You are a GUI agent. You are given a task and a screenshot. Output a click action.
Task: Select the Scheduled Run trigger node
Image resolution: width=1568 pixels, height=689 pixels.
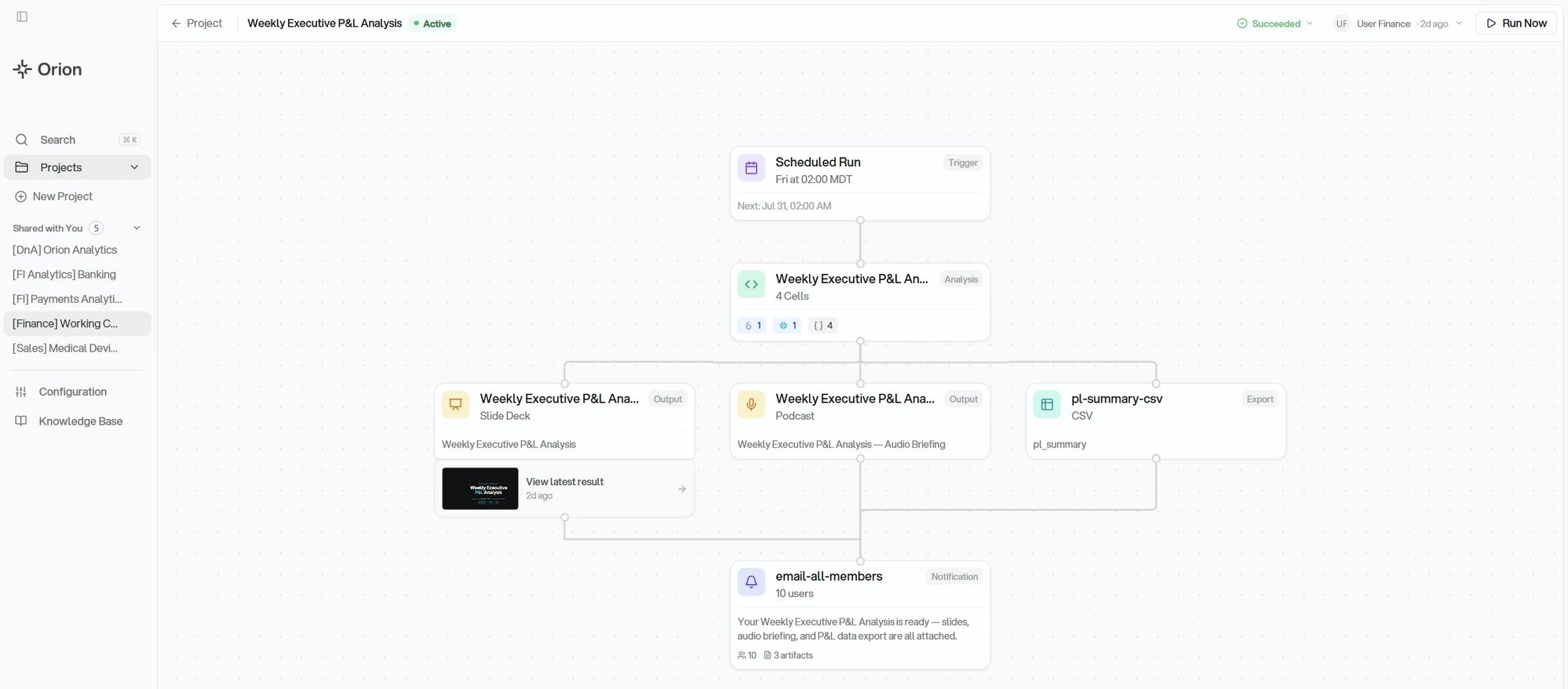(860, 184)
